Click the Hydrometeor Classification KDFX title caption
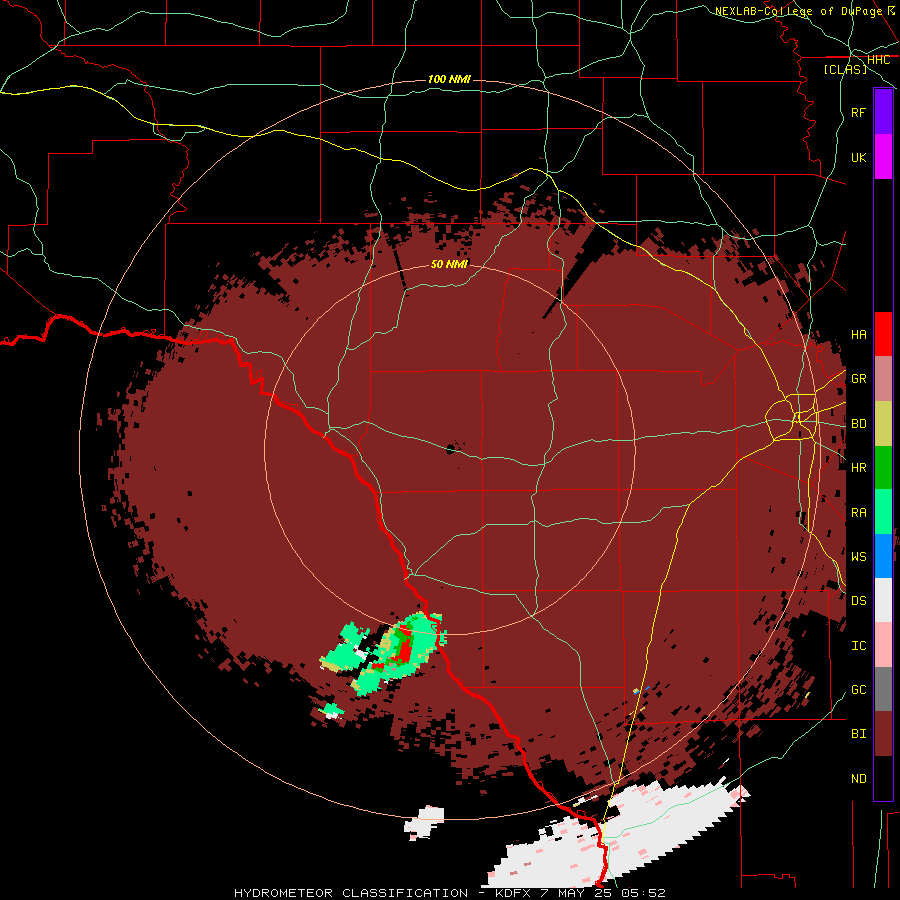This screenshot has width=900, height=900. tap(449, 893)
